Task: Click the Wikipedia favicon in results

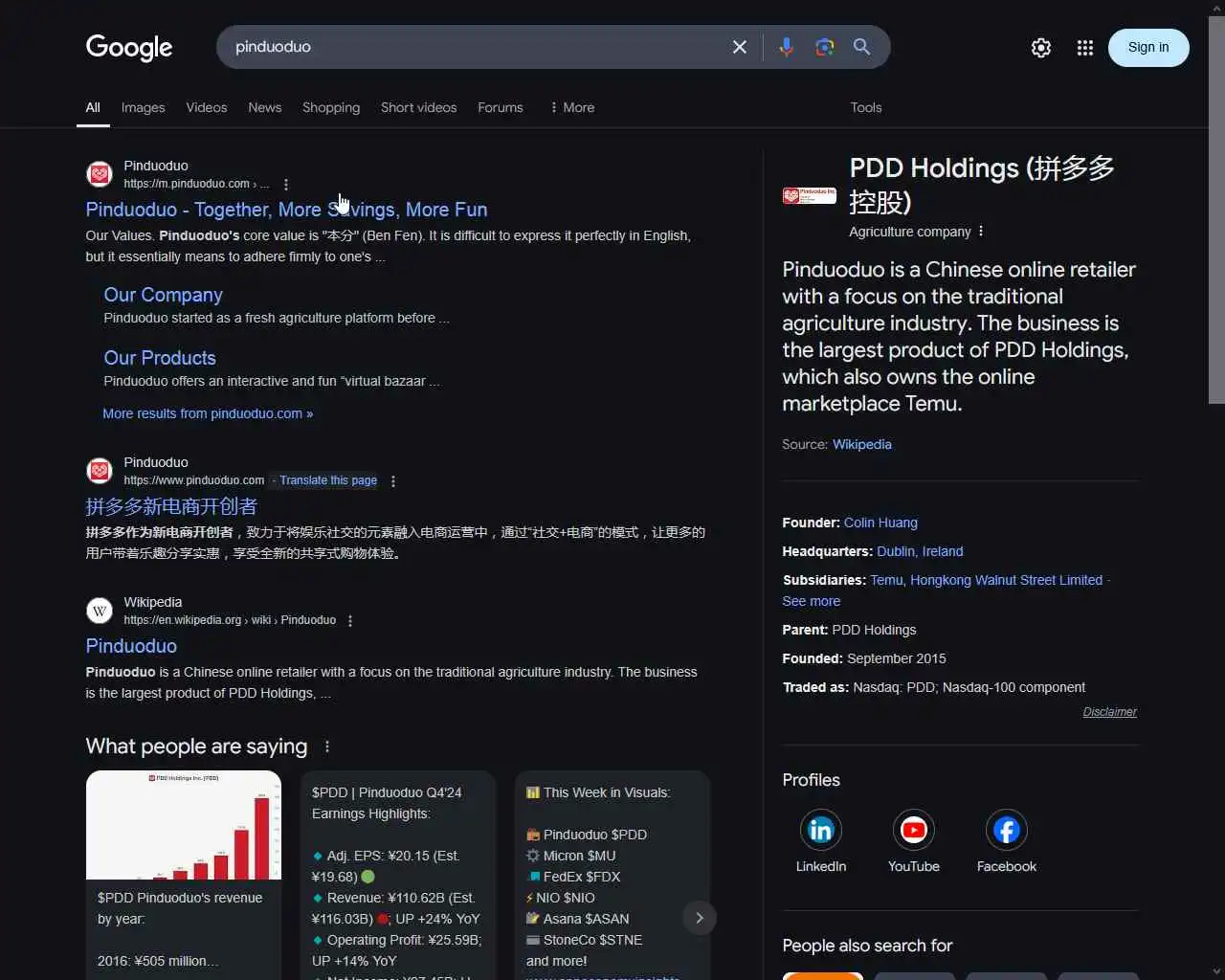Action: pyautogui.click(x=100, y=611)
